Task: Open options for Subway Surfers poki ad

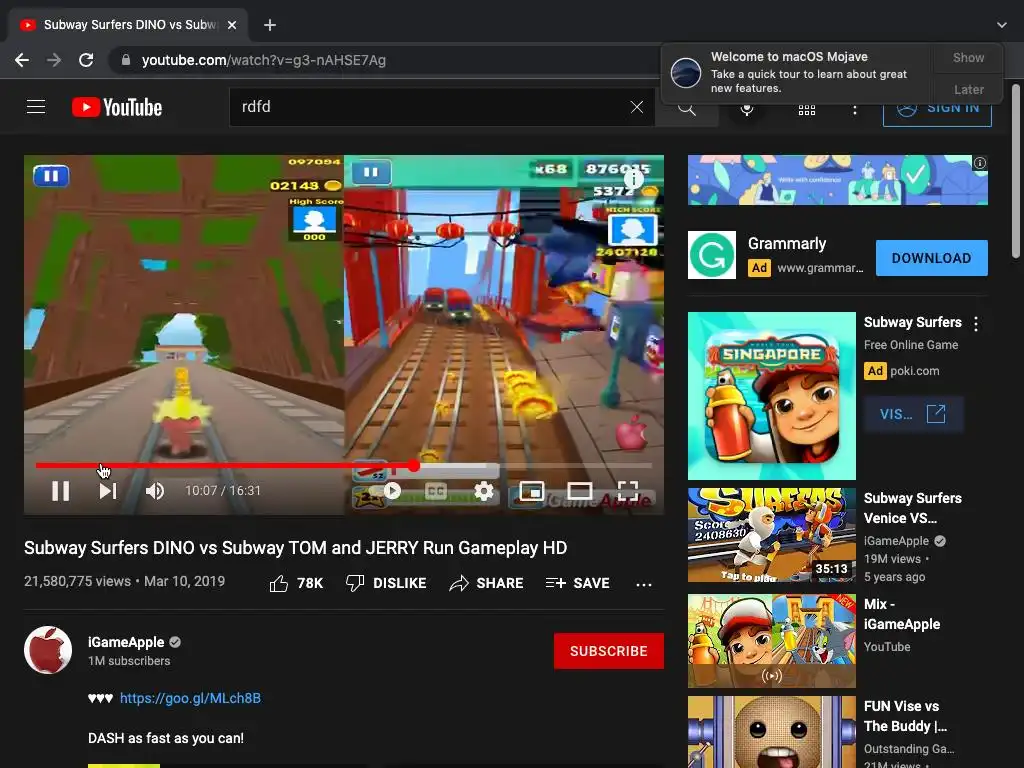Action: [x=976, y=324]
